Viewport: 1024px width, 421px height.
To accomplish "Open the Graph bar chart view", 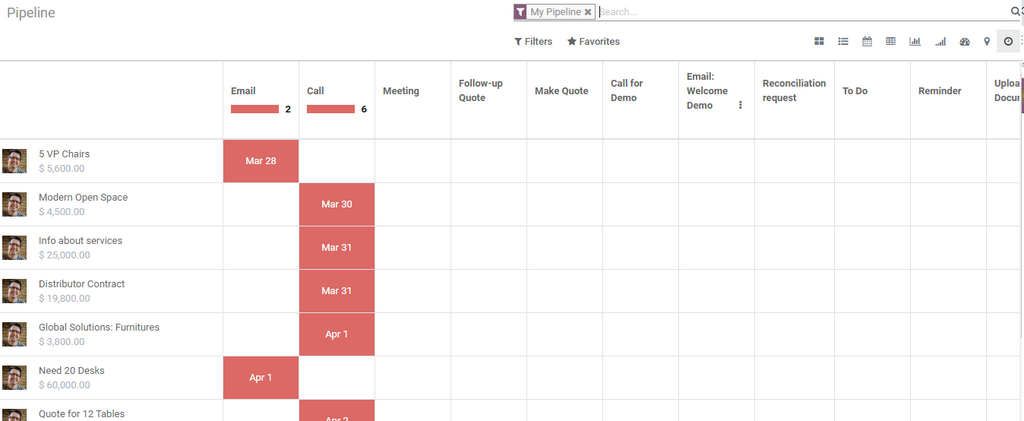I will click(x=915, y=42).
